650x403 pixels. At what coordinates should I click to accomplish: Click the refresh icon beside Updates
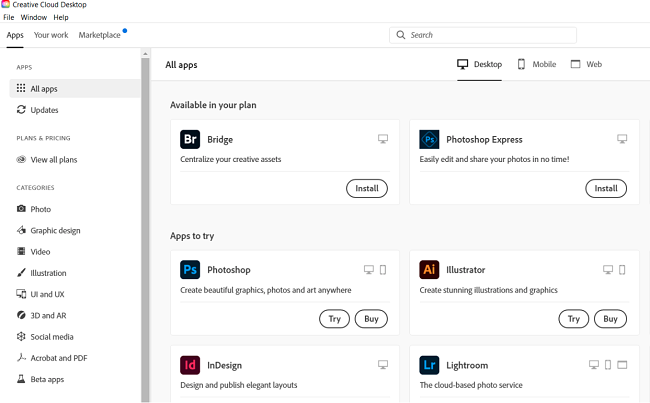click(x=21, y=109)
